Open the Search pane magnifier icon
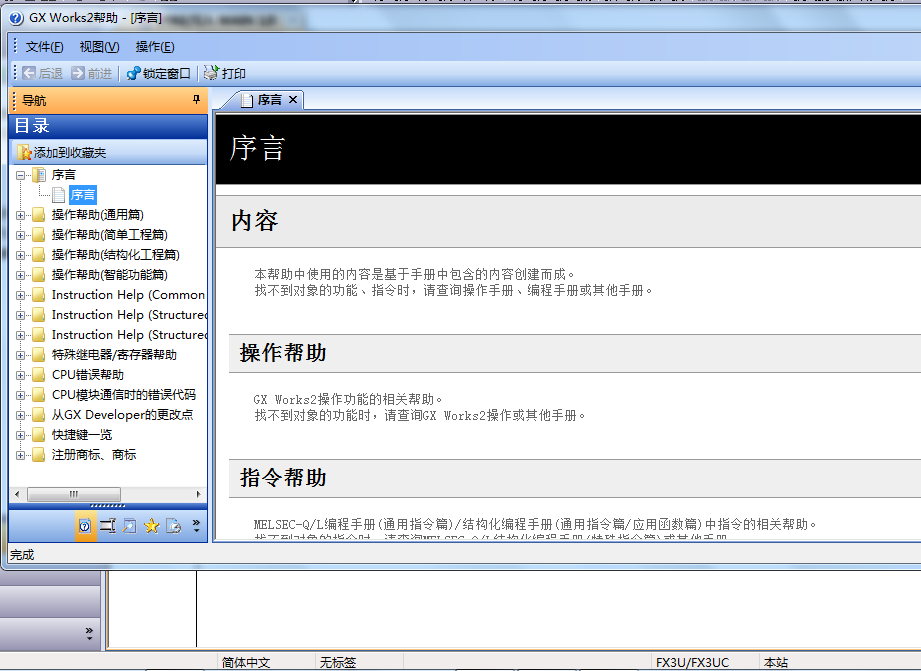921x671 pixels. pyautogui.click(x=130, y=526)
